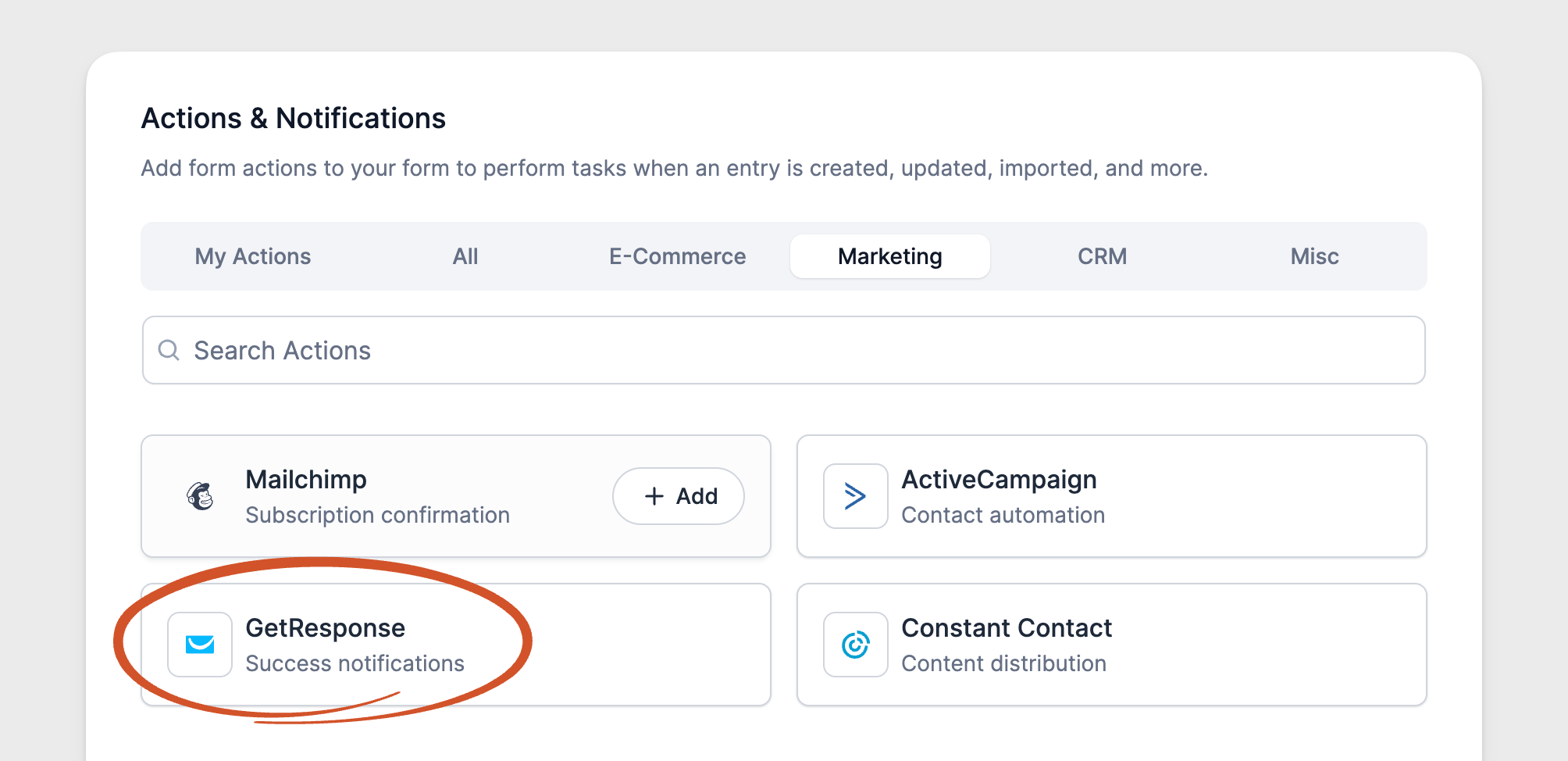The width and height of the screenshot is (1568, 761).
Task: Select the Constant Contact title text
Action: coord(1007,627)
